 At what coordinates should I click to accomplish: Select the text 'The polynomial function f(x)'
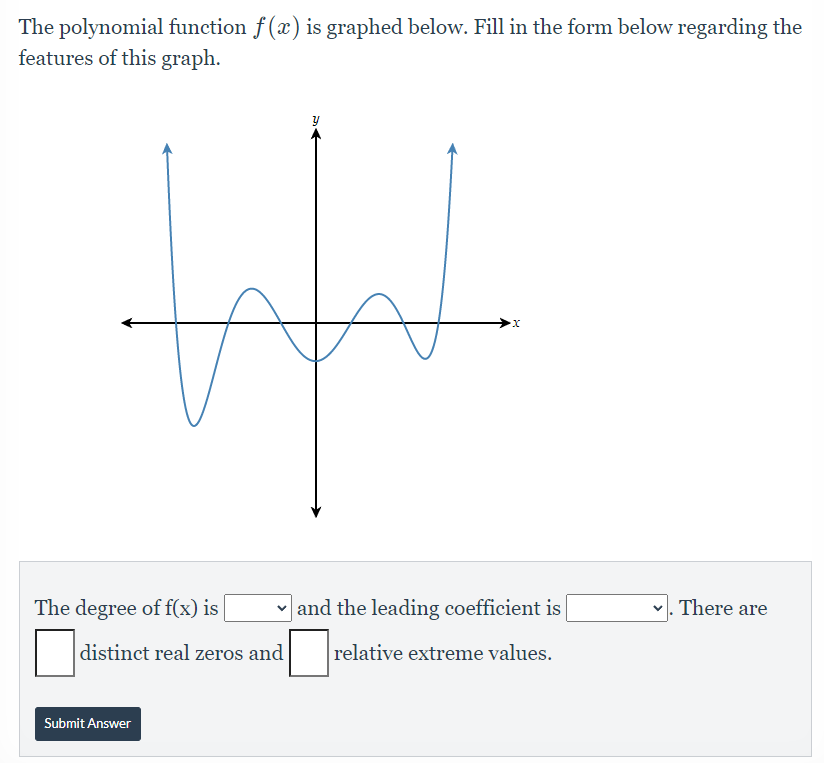tap(150, 27)
